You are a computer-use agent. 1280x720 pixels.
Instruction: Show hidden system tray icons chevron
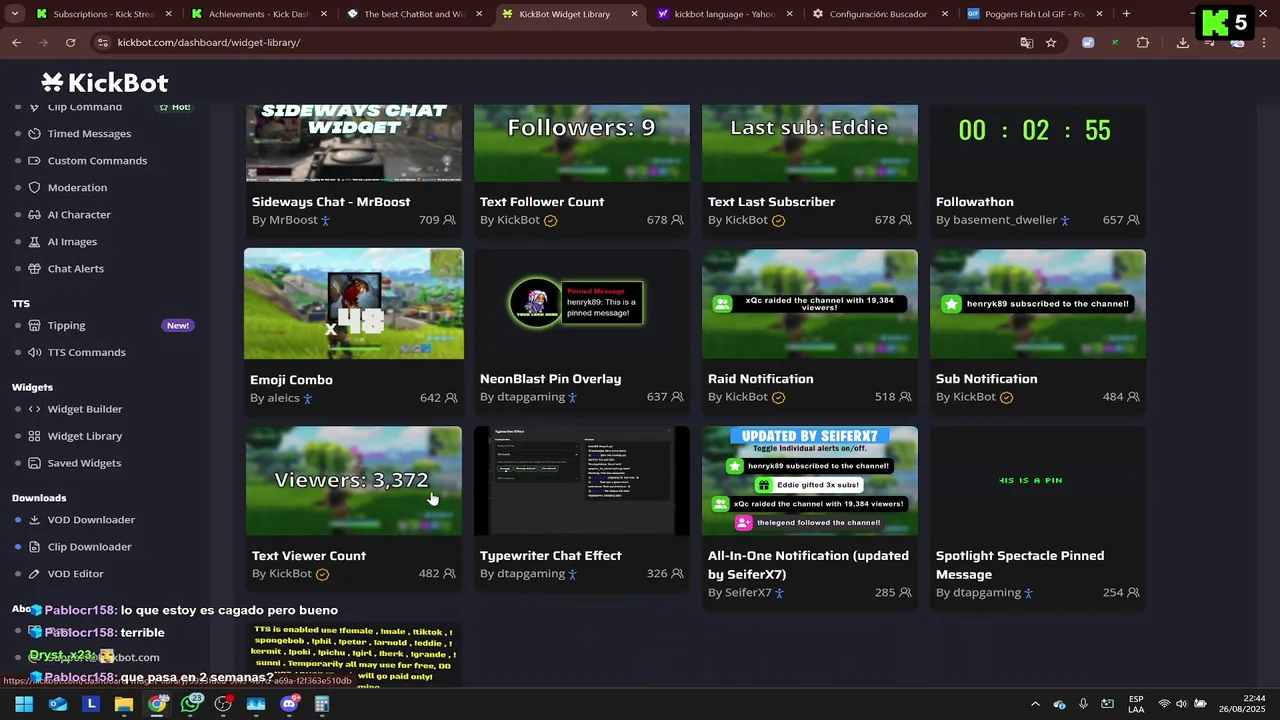[x=1035, y=704]
